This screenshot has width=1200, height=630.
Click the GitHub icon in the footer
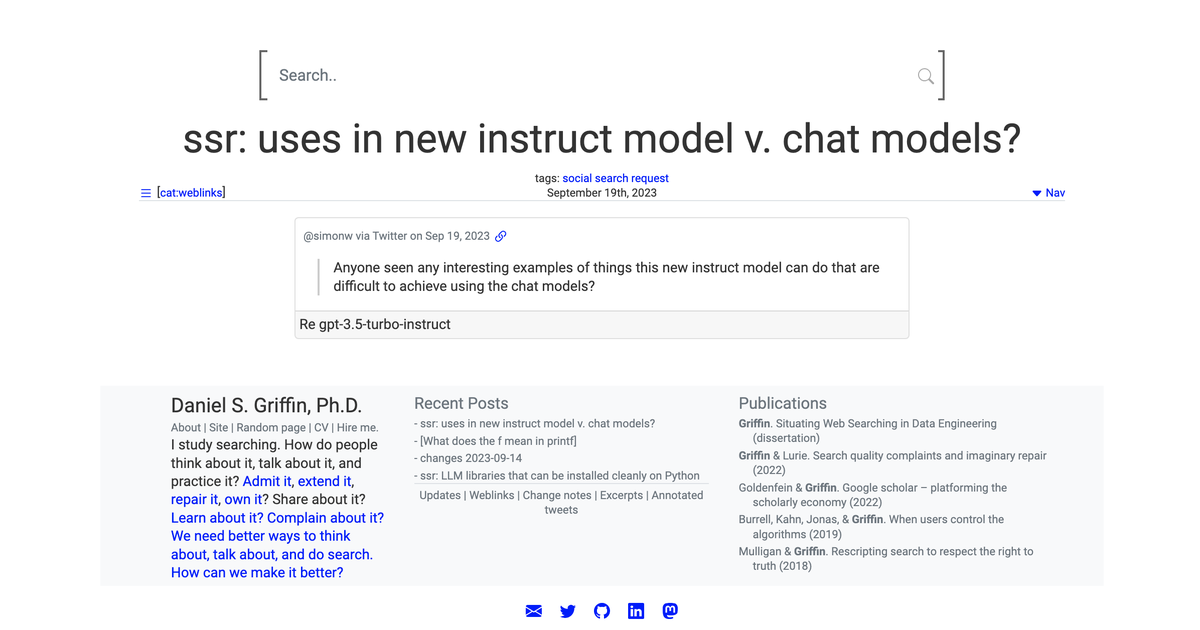coord(601,611)
